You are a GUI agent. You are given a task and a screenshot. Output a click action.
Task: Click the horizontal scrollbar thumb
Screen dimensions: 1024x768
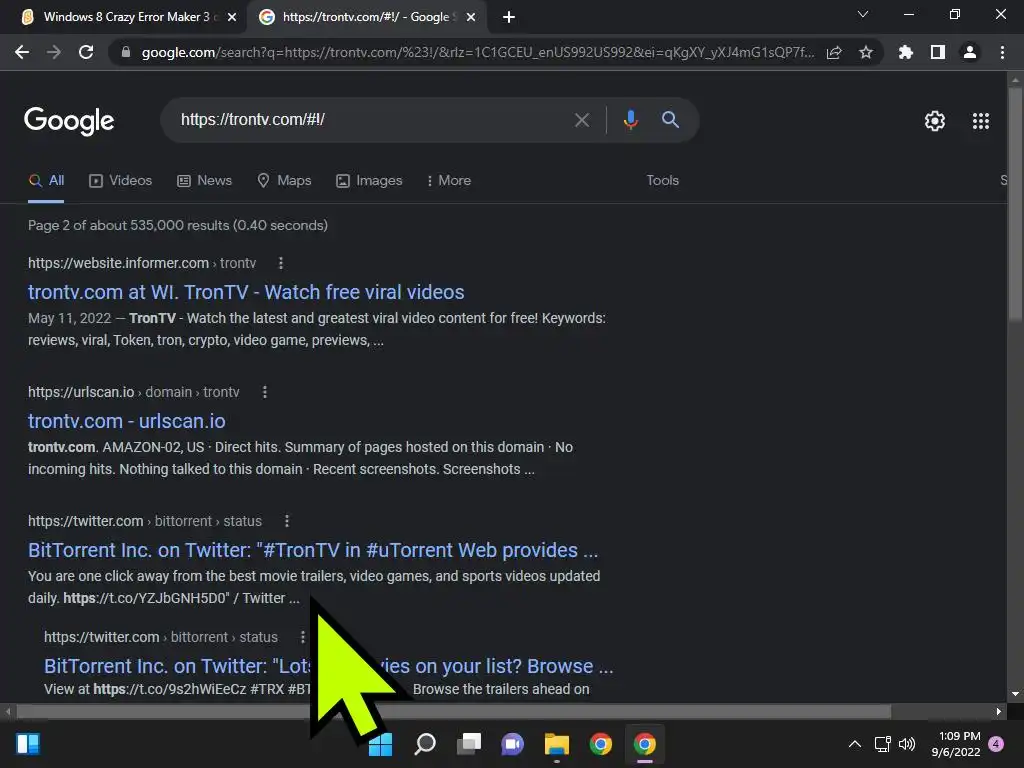coord(453,711)
